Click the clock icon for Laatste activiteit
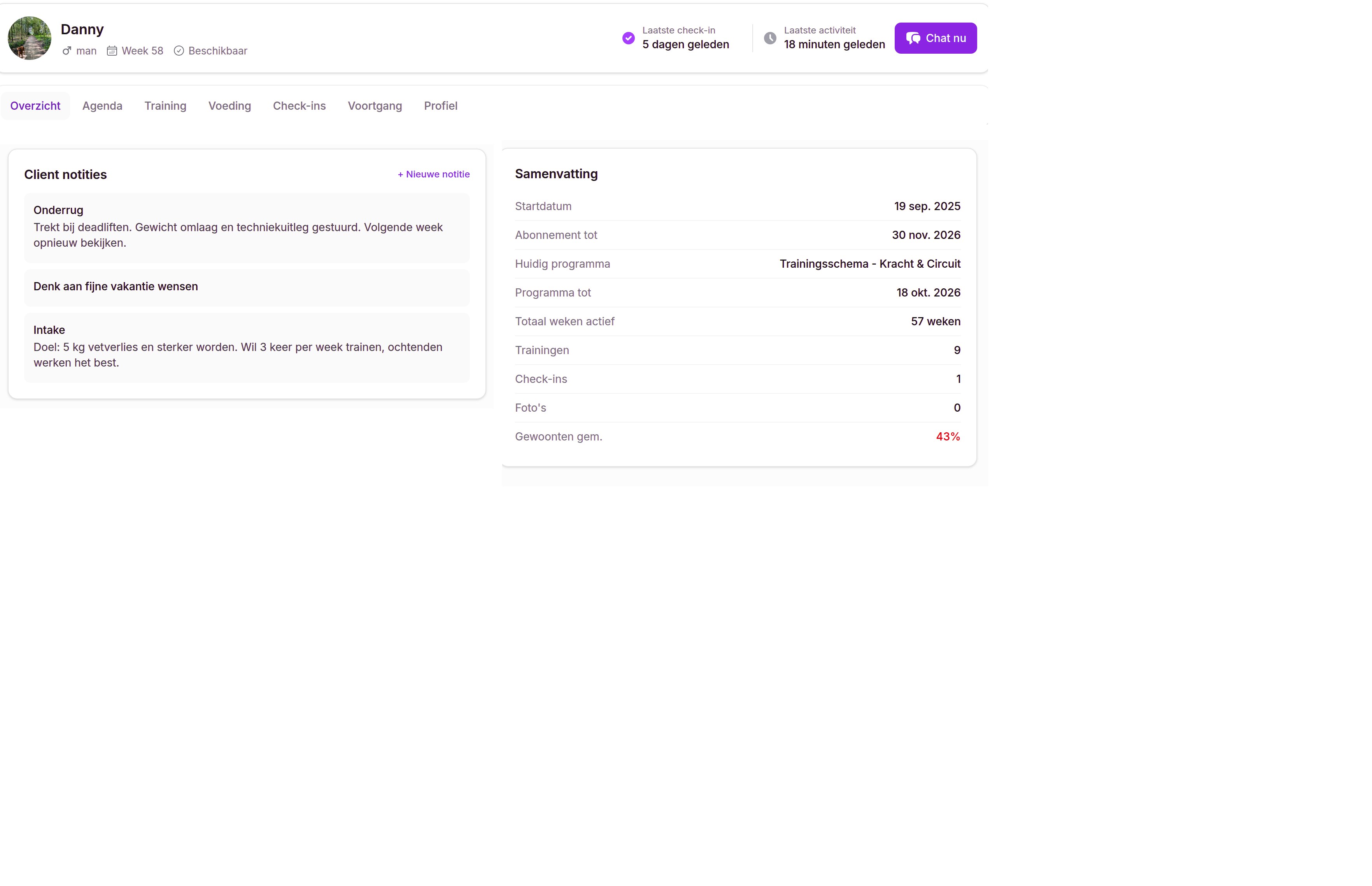1372x886 pixels. pyautogui.click(x=770, y=38)
